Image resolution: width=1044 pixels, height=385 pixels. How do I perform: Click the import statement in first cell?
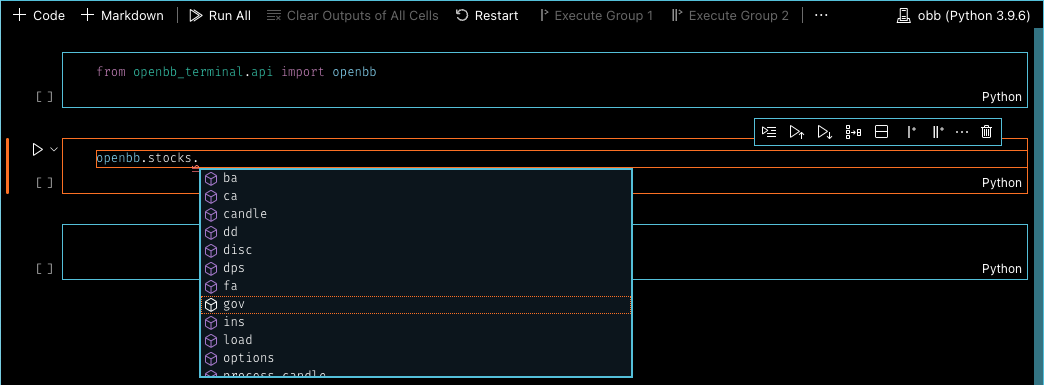point(236,71)
